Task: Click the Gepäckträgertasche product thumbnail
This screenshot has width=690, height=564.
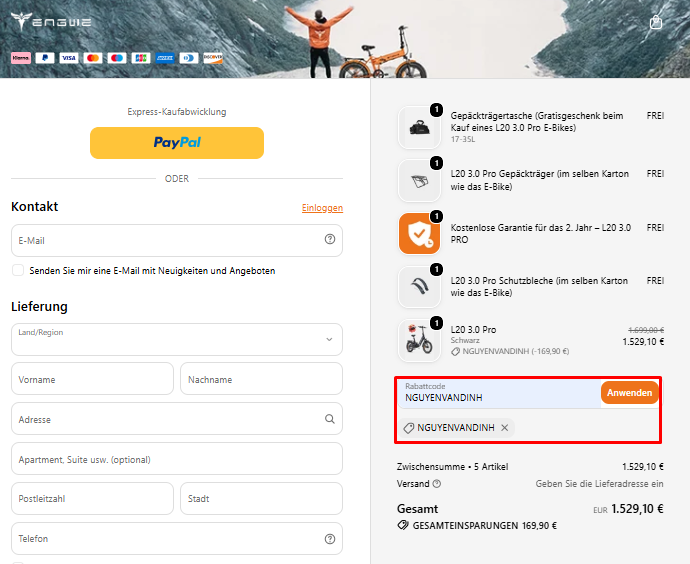Action: (419, 128)
